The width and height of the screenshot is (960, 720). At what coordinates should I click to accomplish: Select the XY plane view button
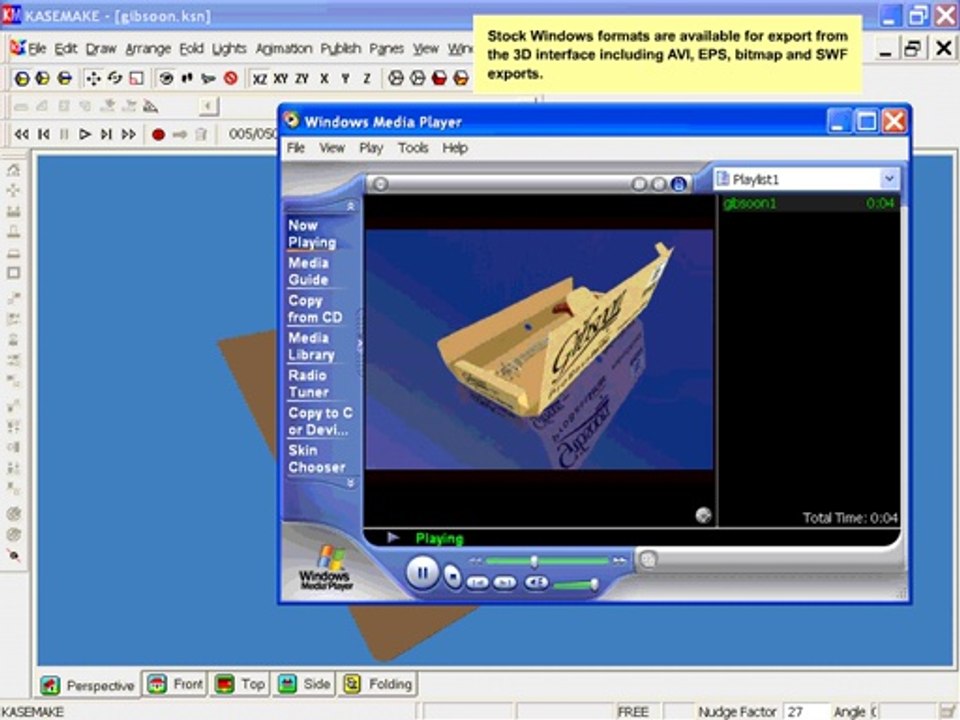281,79
